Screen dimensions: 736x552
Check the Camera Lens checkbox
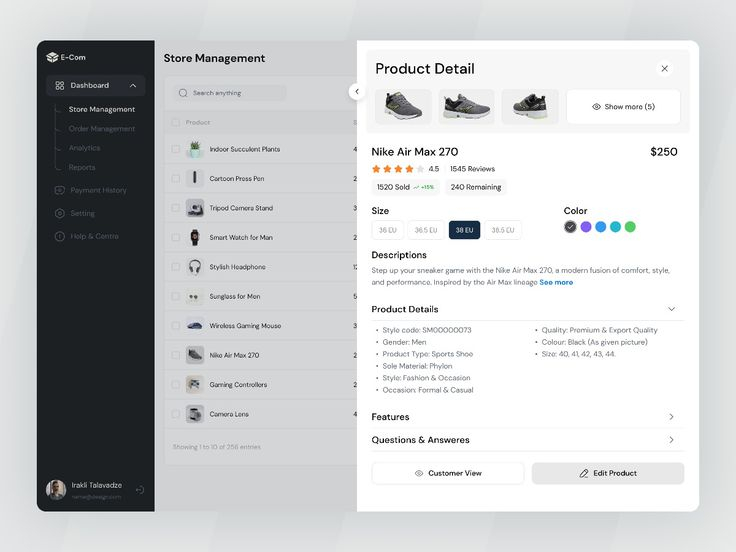(176, 414)
